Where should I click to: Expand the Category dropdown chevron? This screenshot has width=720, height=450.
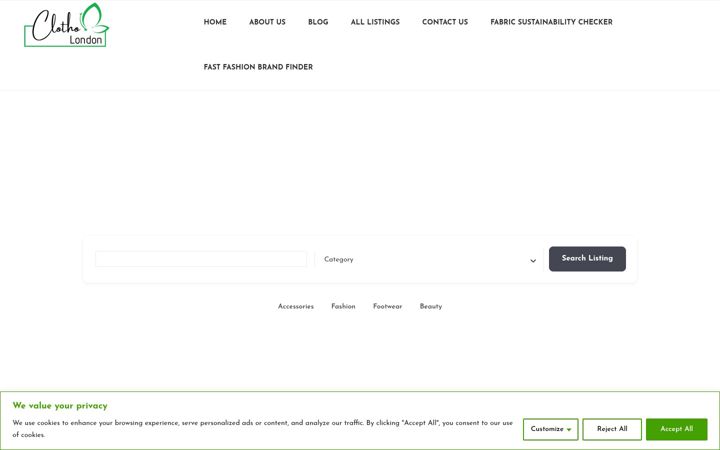533,260
